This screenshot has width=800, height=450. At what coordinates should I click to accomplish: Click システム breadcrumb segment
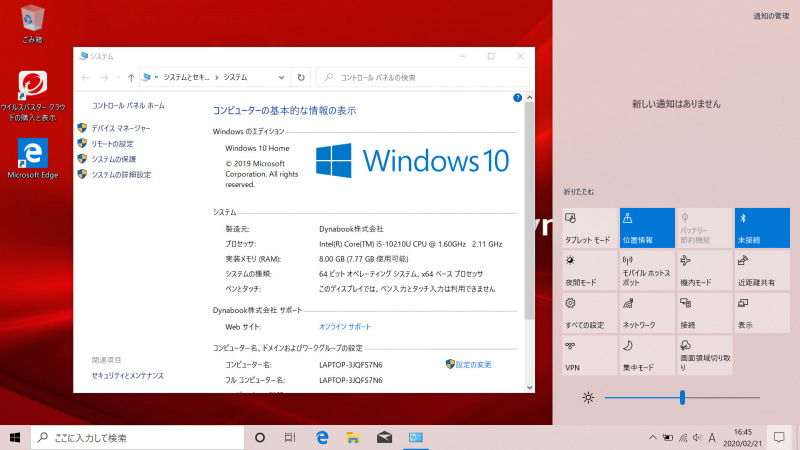click(x=235, y=78)
